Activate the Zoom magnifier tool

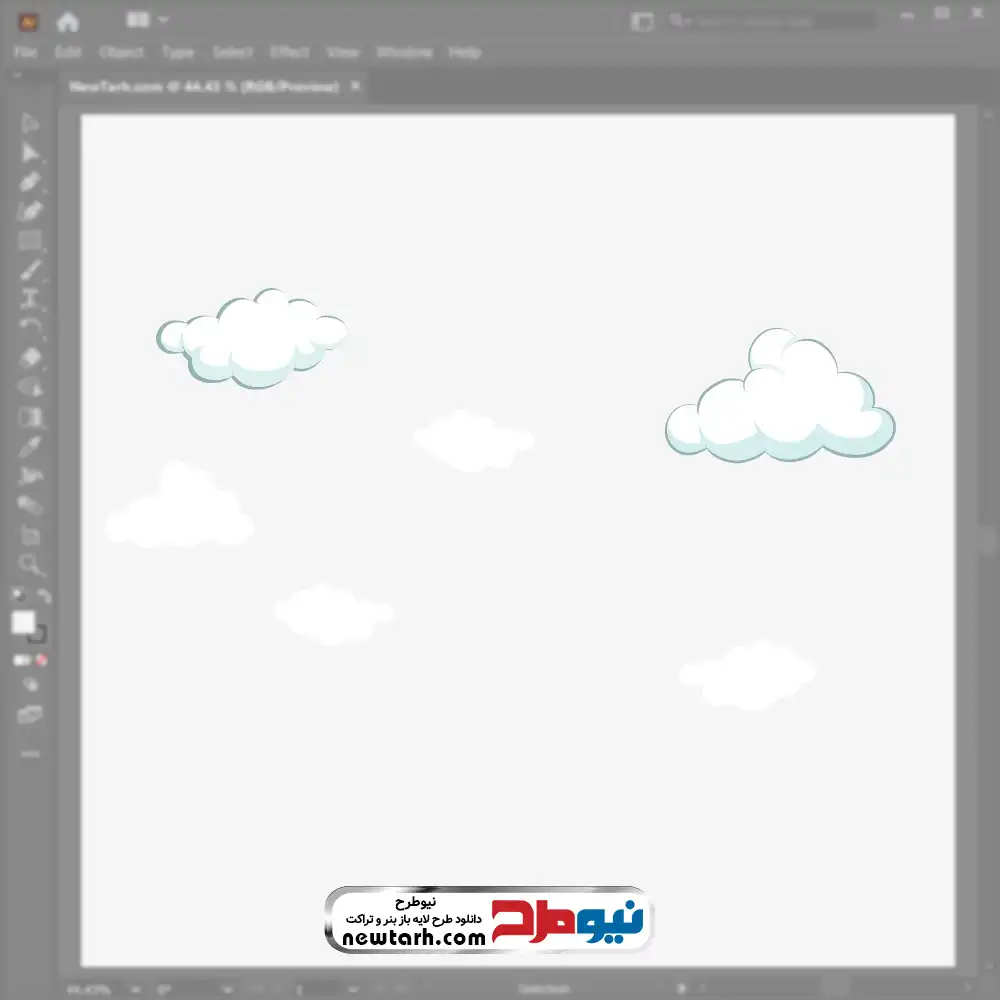point(31,565)
